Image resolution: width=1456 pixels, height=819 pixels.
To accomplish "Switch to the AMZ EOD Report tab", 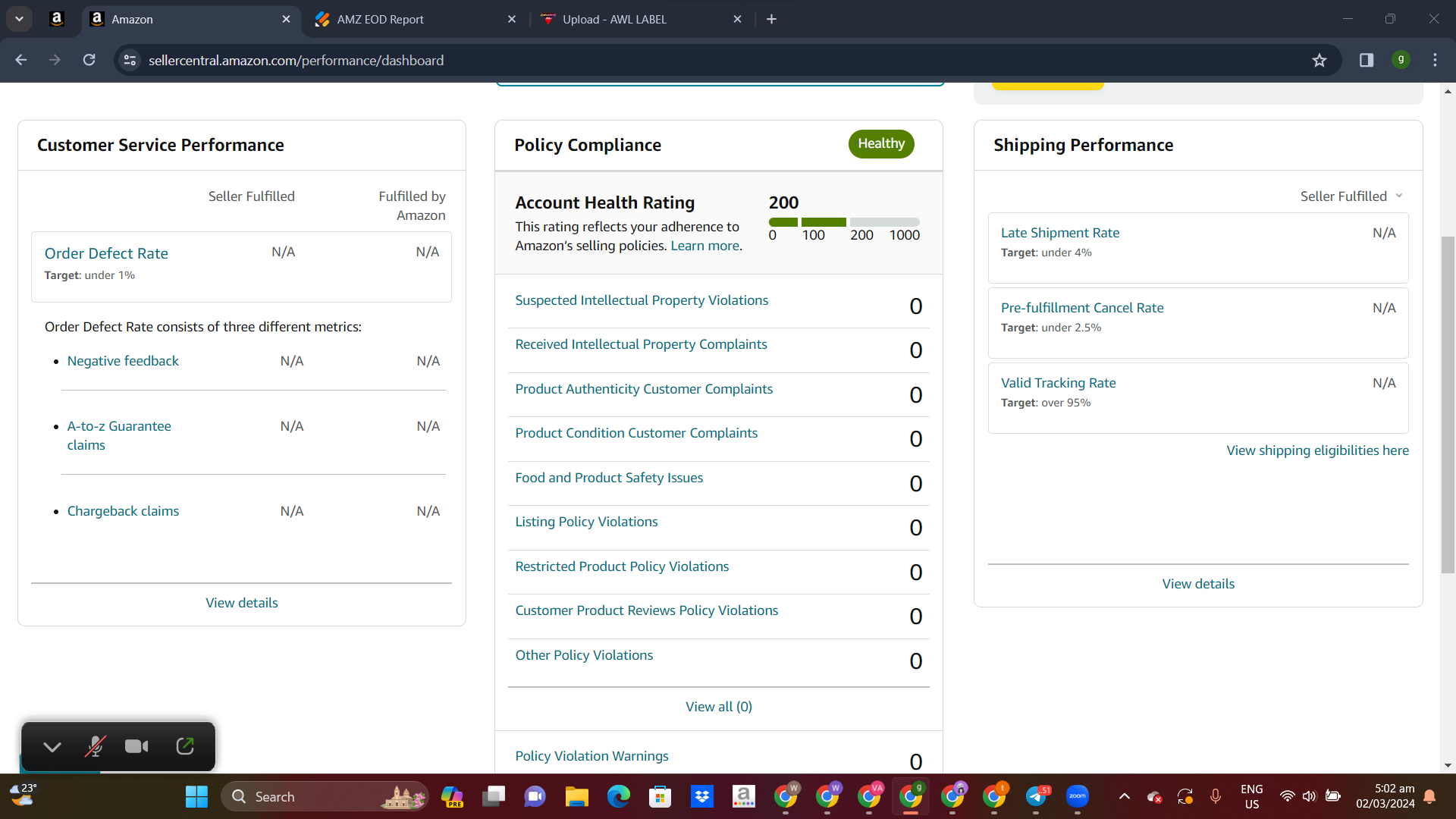I will pyautogui.click(x=416, y=19).
